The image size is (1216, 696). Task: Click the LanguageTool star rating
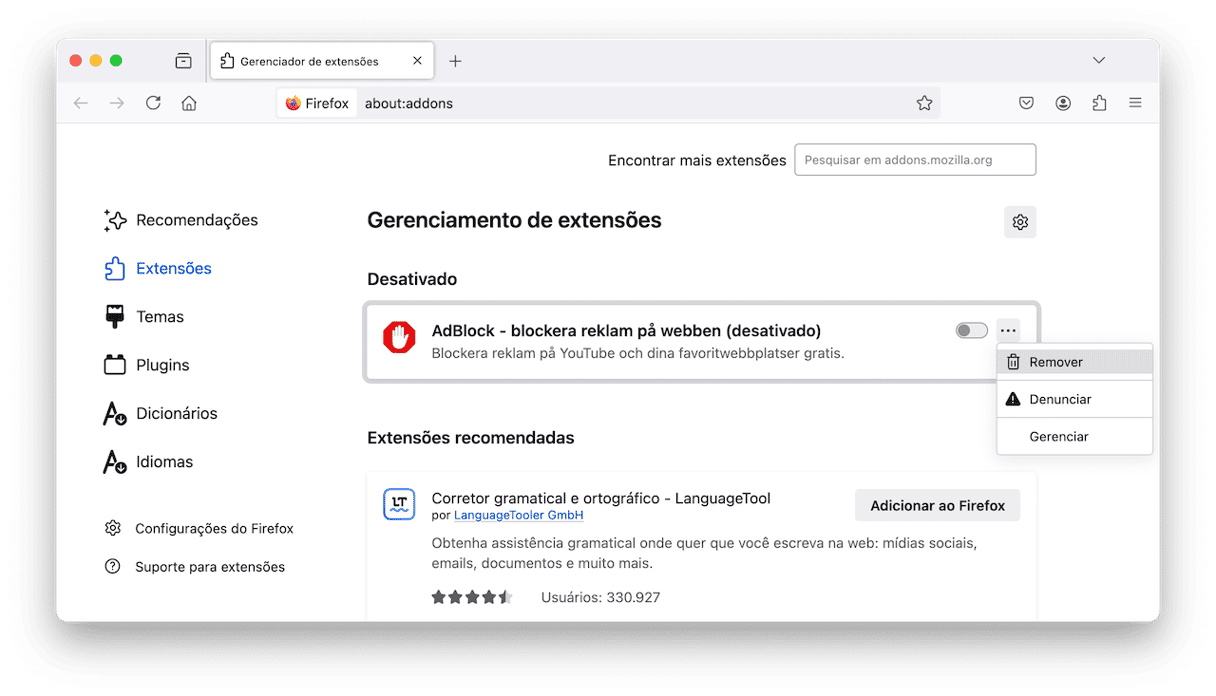click(x=472, y=597)
